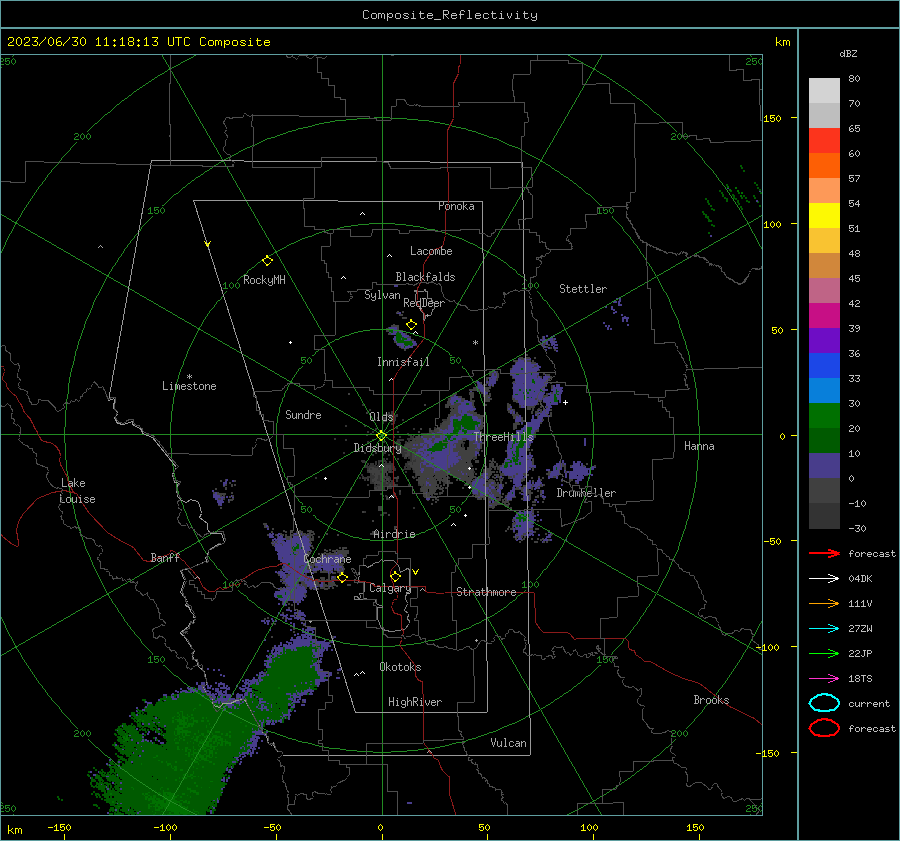Click the yellow diamond marker near RockyMH
Viewport: 900px width, 841px height.
[267, 261]
